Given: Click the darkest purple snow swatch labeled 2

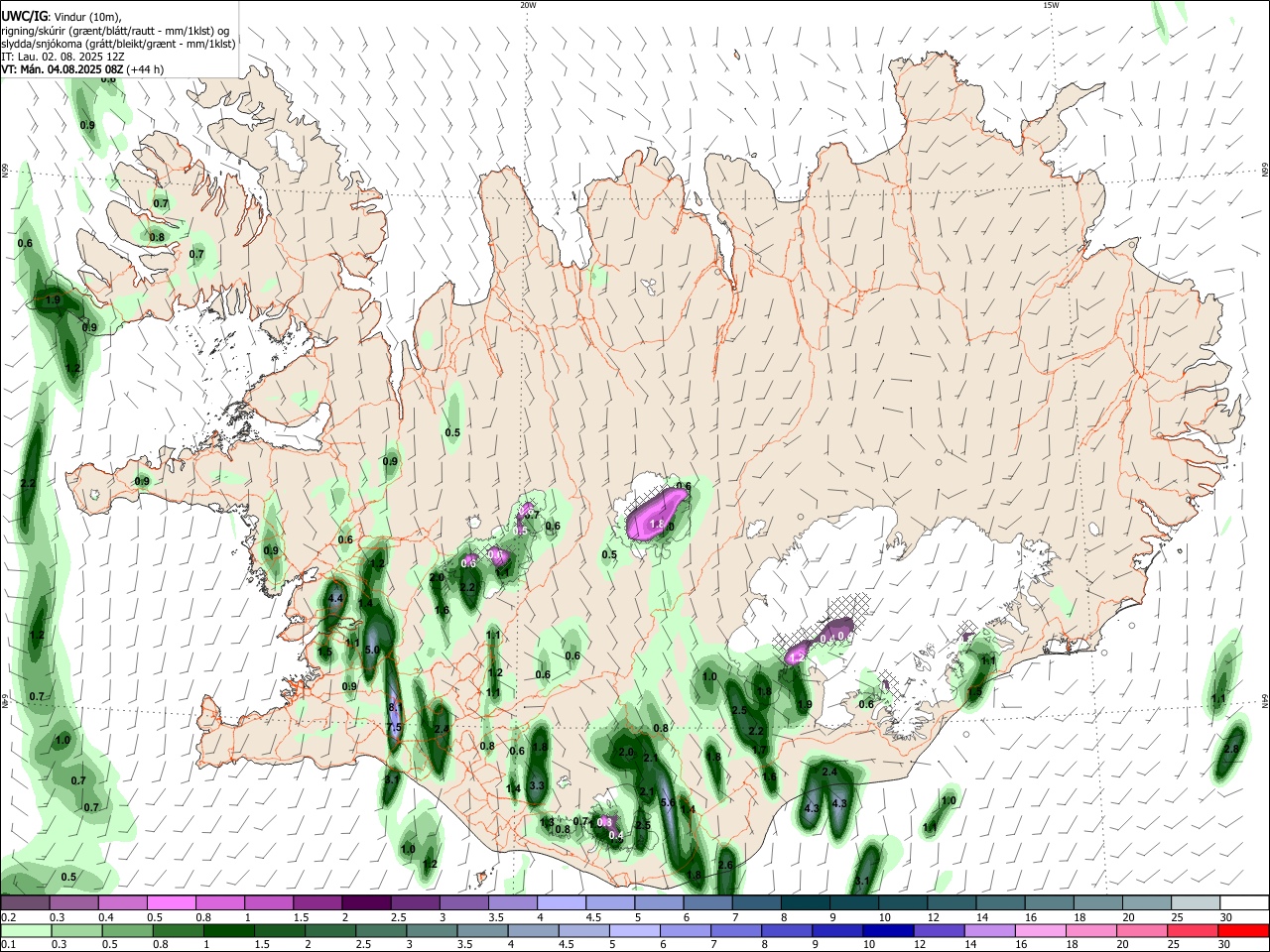Looking at the screenshot, I should [x=366, y=902].
